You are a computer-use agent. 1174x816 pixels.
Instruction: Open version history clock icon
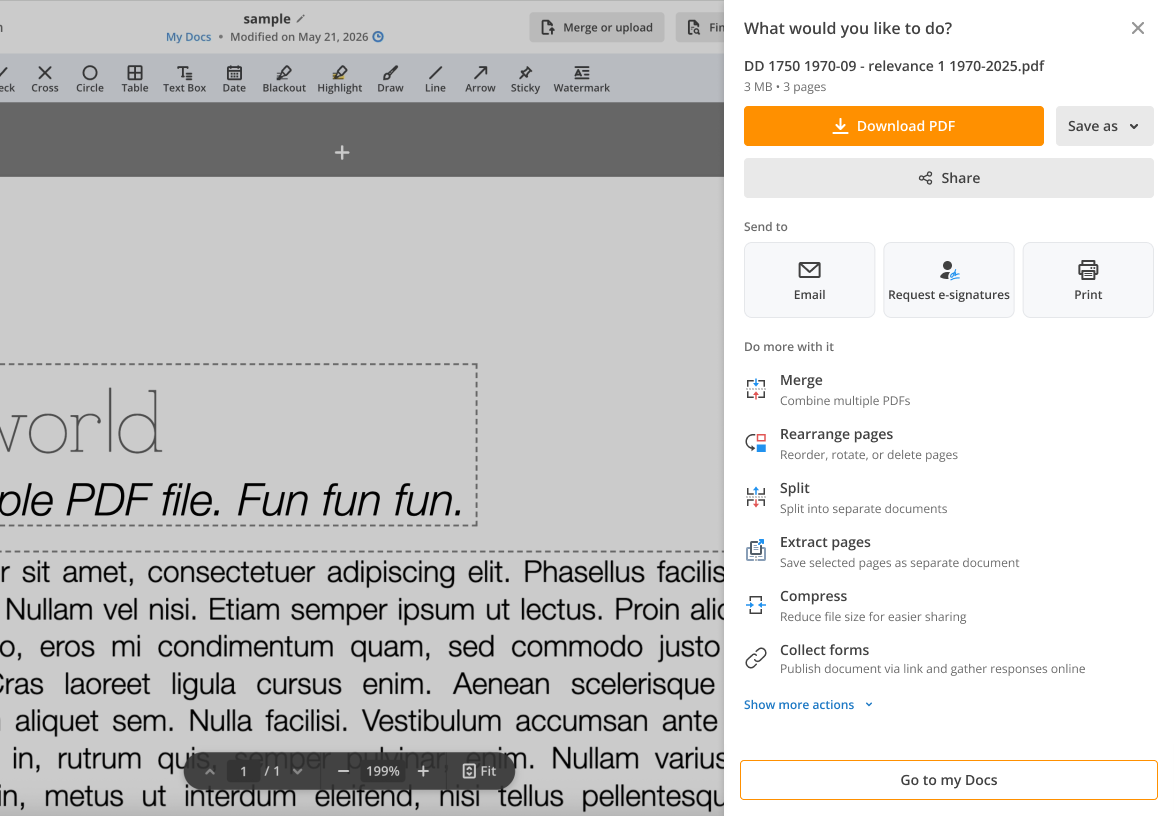click(x=378, y=37)
